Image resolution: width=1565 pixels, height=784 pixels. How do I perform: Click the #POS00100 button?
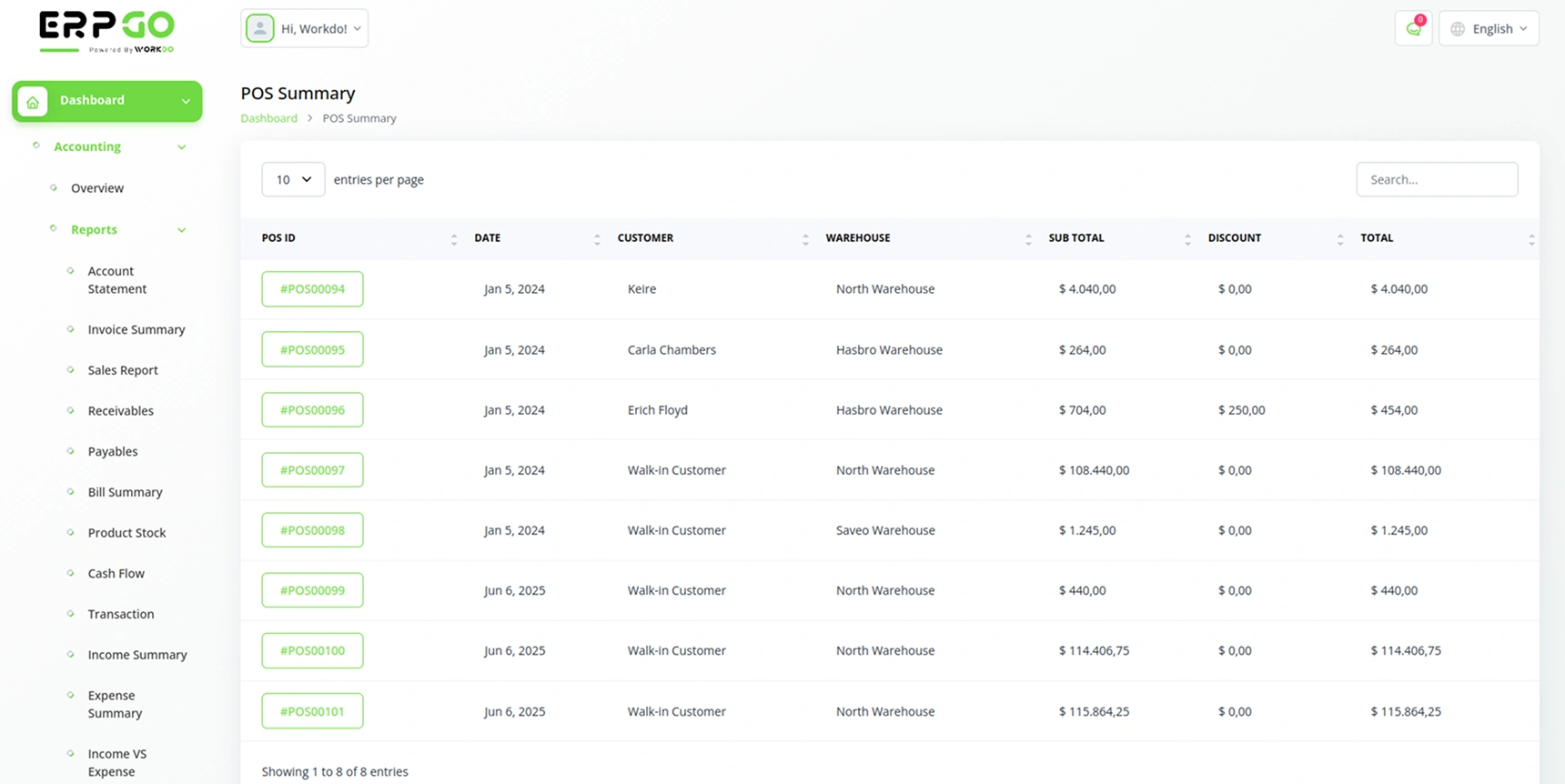(312, 650)
